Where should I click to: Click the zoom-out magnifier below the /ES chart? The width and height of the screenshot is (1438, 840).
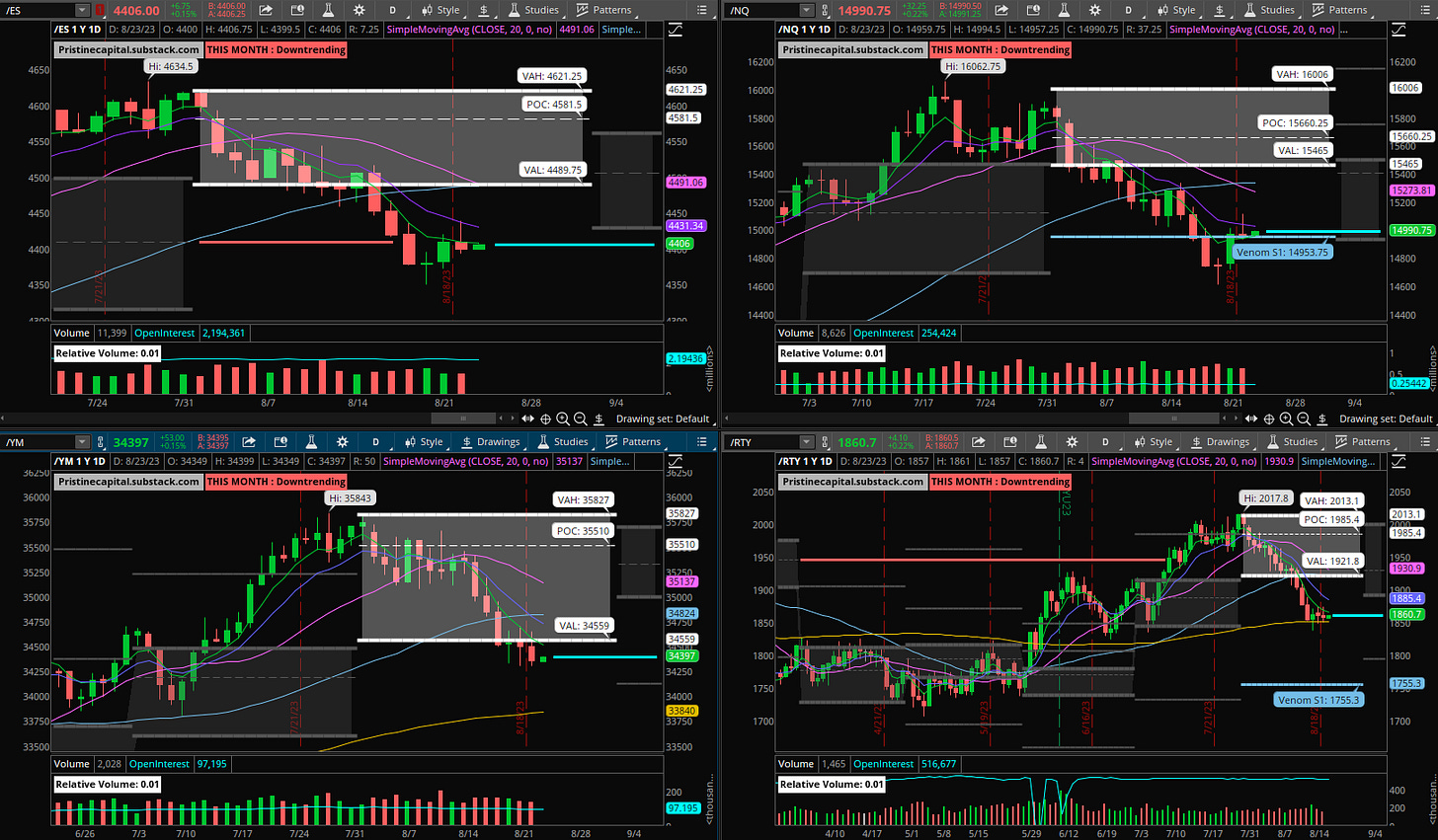click(581, 419)
